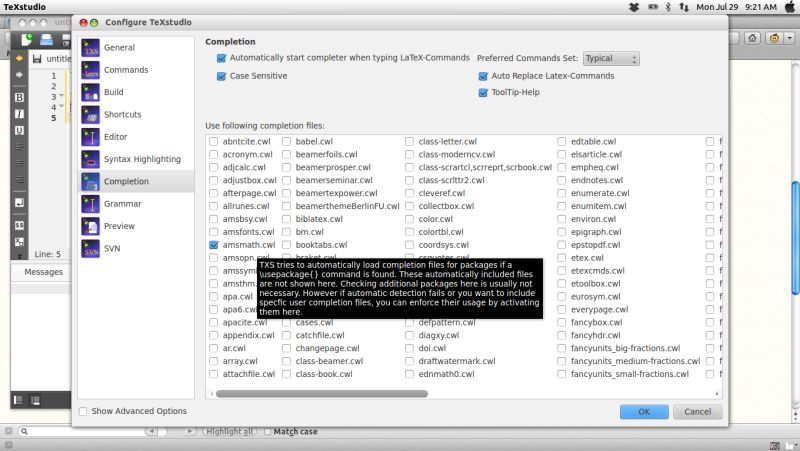Check the fancyhdr.cwl completion file
Screen dimensions: 800x451
(562, 335)
